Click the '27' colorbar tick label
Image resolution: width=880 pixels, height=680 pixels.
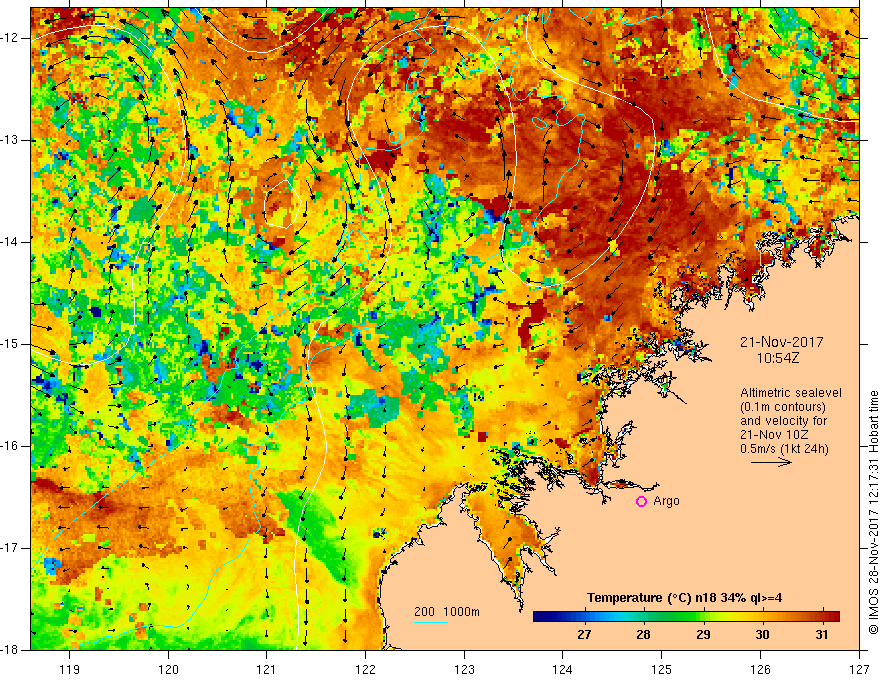tap(584, 635)
